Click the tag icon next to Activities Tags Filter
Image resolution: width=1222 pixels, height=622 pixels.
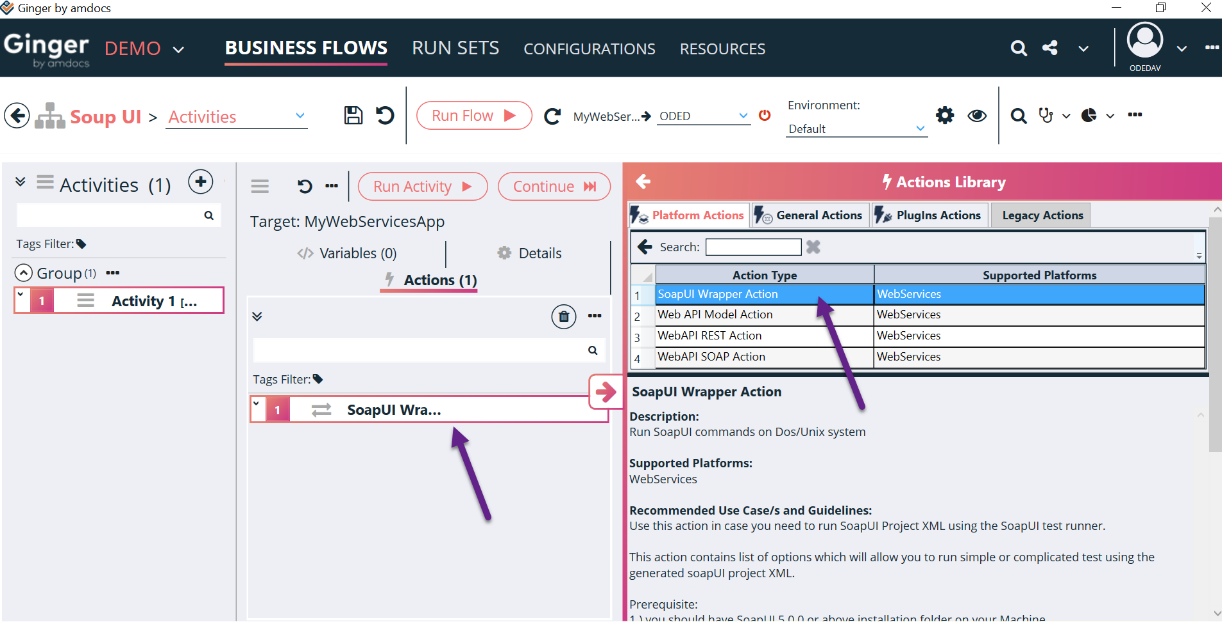pyautogui.click(x=81, y=244)
